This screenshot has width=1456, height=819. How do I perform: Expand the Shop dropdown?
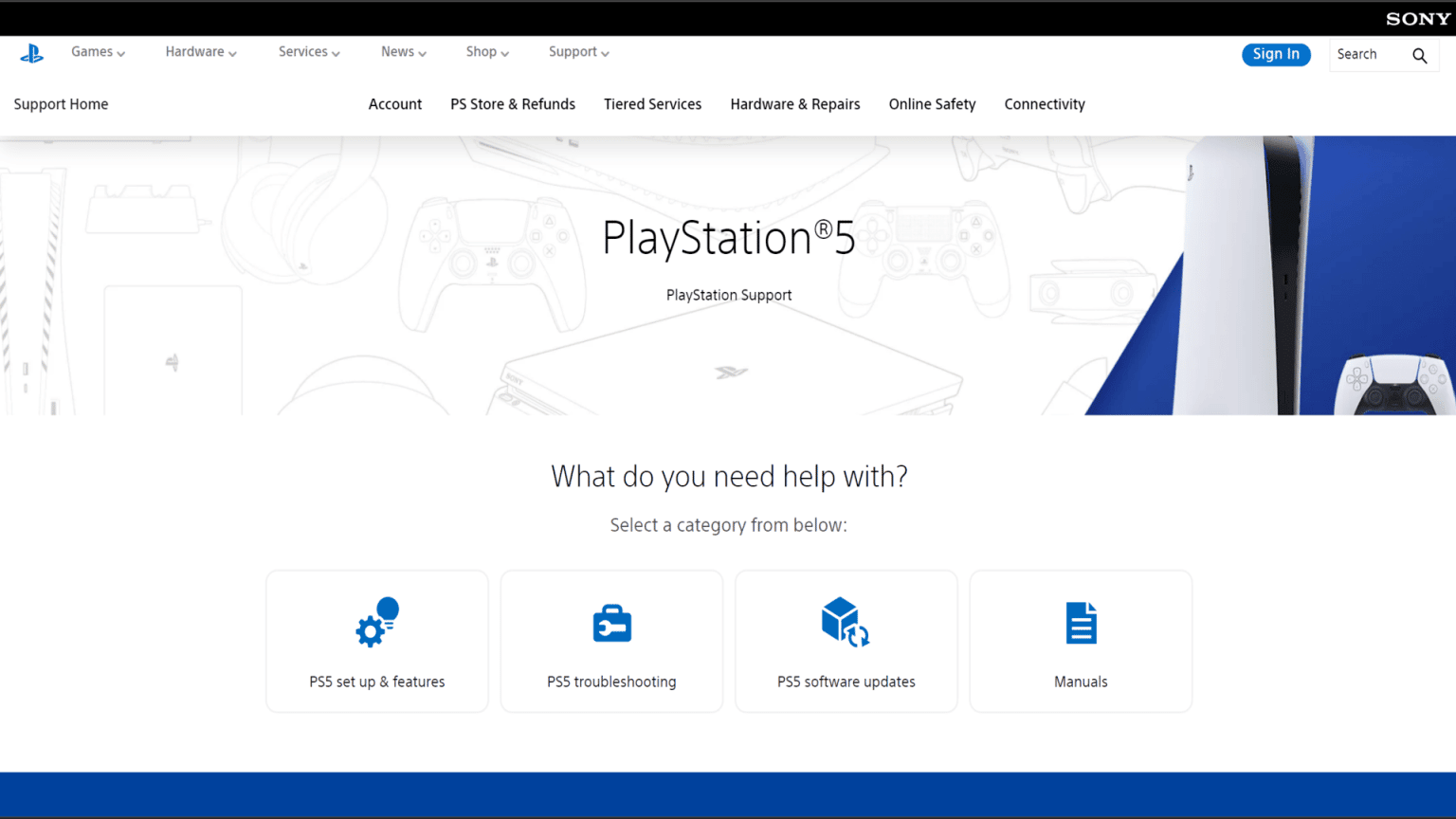point(486,52)
